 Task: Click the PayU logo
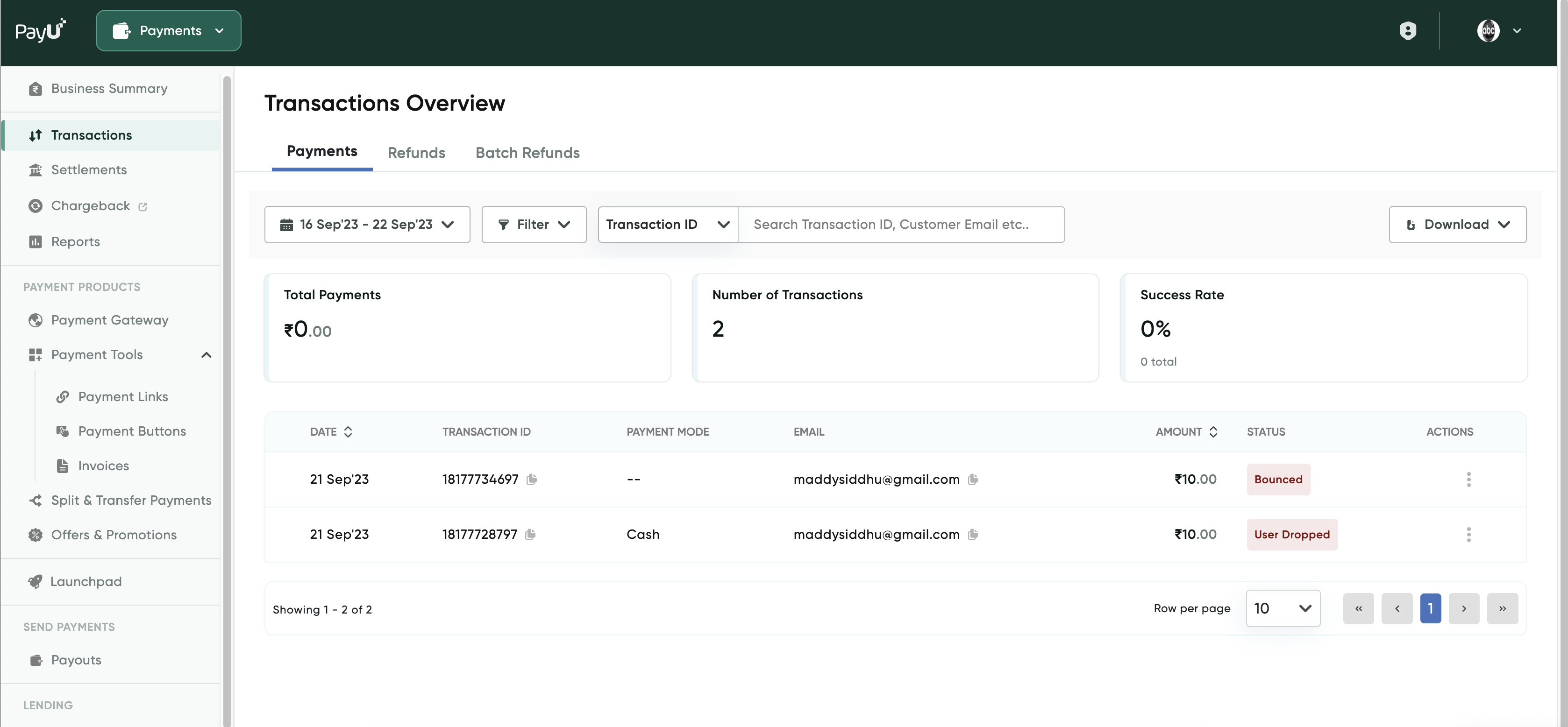point(40,30)
